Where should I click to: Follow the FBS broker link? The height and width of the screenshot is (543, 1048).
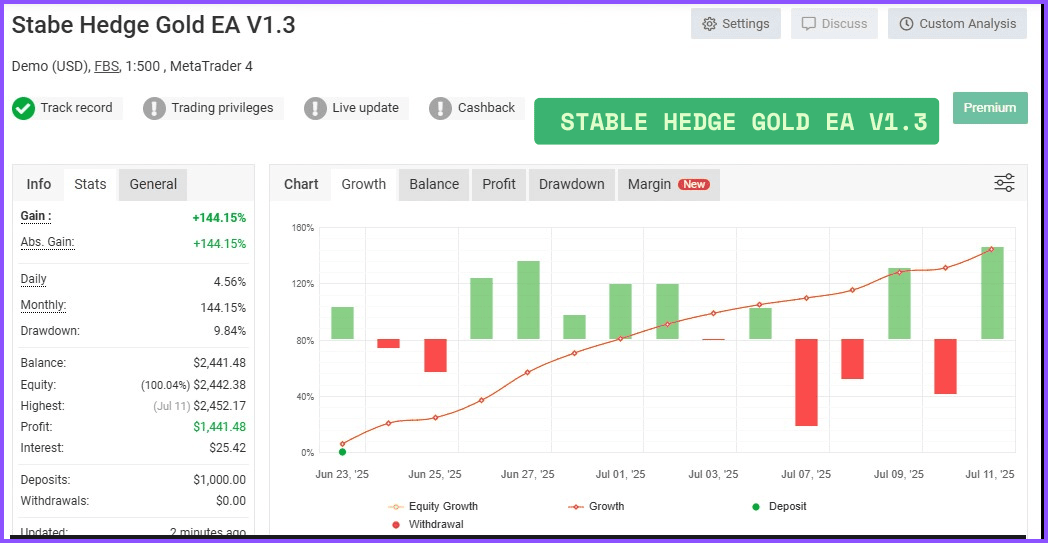[x=105, y=66]
